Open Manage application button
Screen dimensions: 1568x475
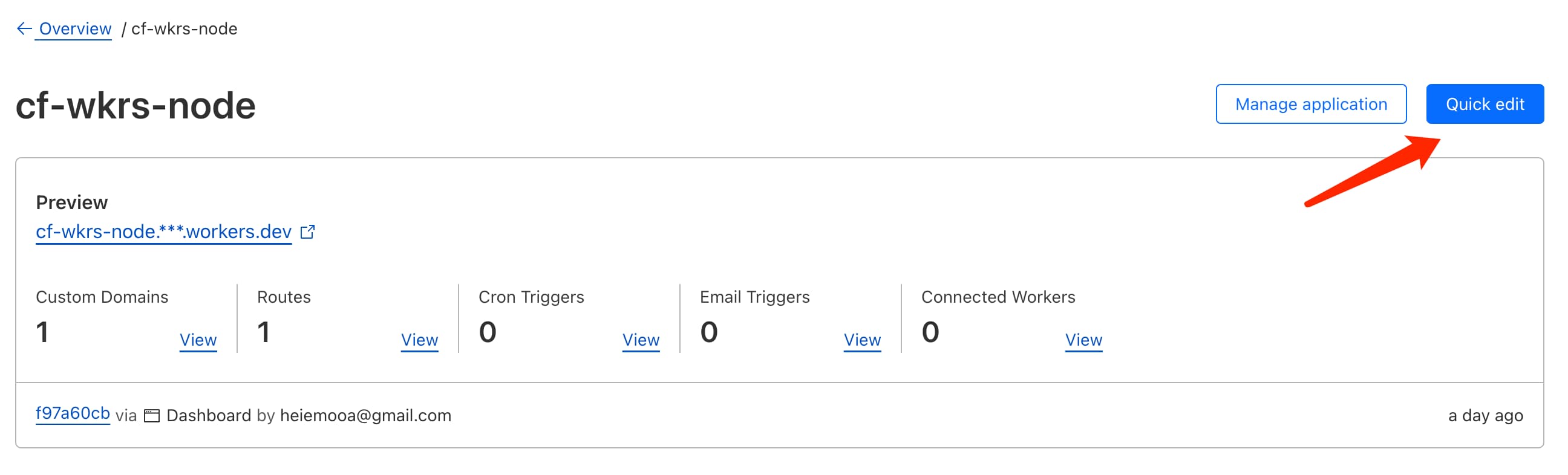click(1310, 104)
